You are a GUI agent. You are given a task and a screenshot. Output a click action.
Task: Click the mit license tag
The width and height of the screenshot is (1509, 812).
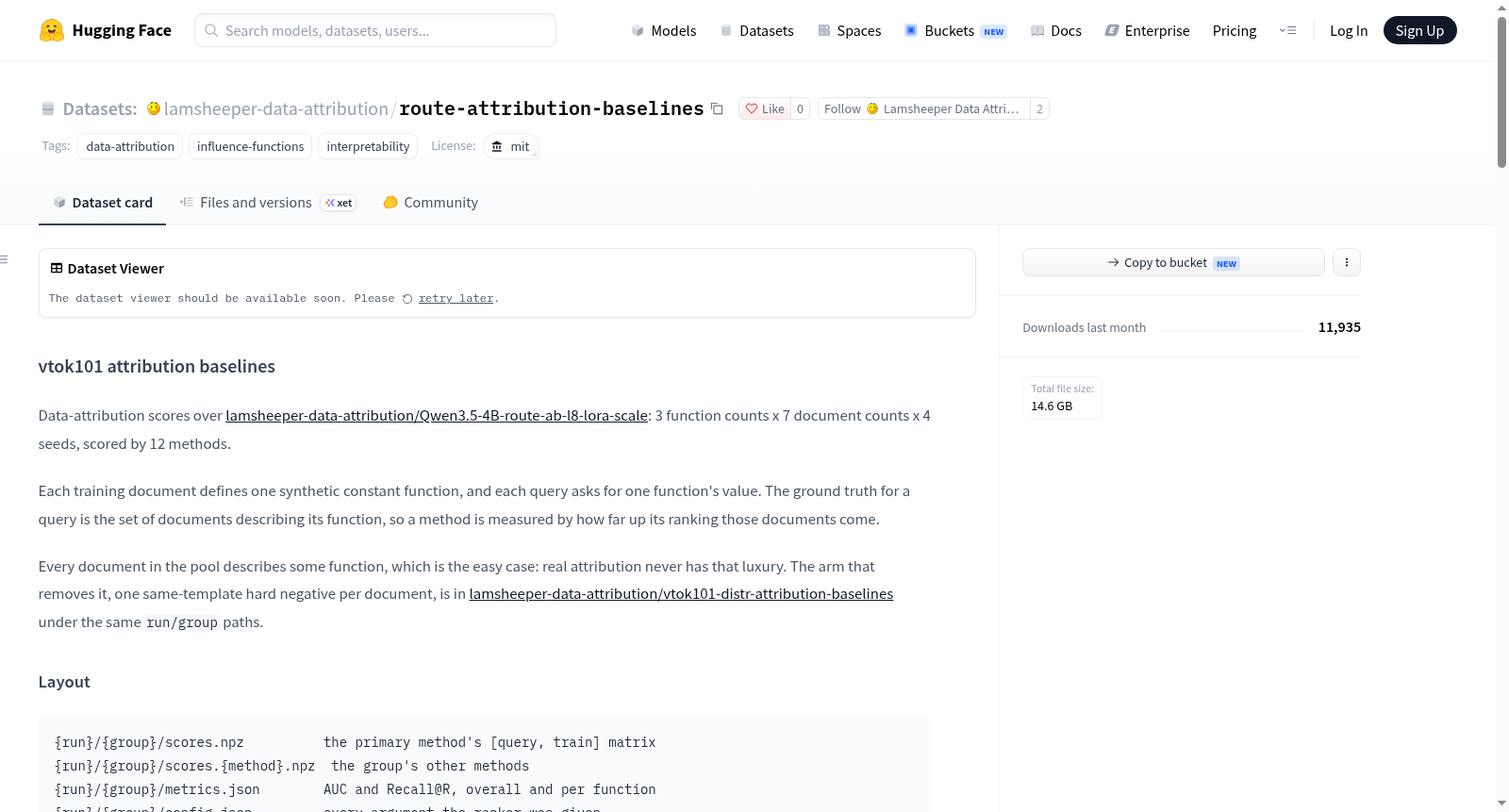(511, 146)
